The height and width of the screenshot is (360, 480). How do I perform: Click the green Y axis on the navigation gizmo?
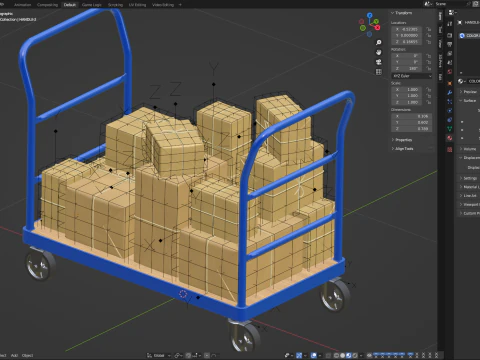(x=376, y=21)
